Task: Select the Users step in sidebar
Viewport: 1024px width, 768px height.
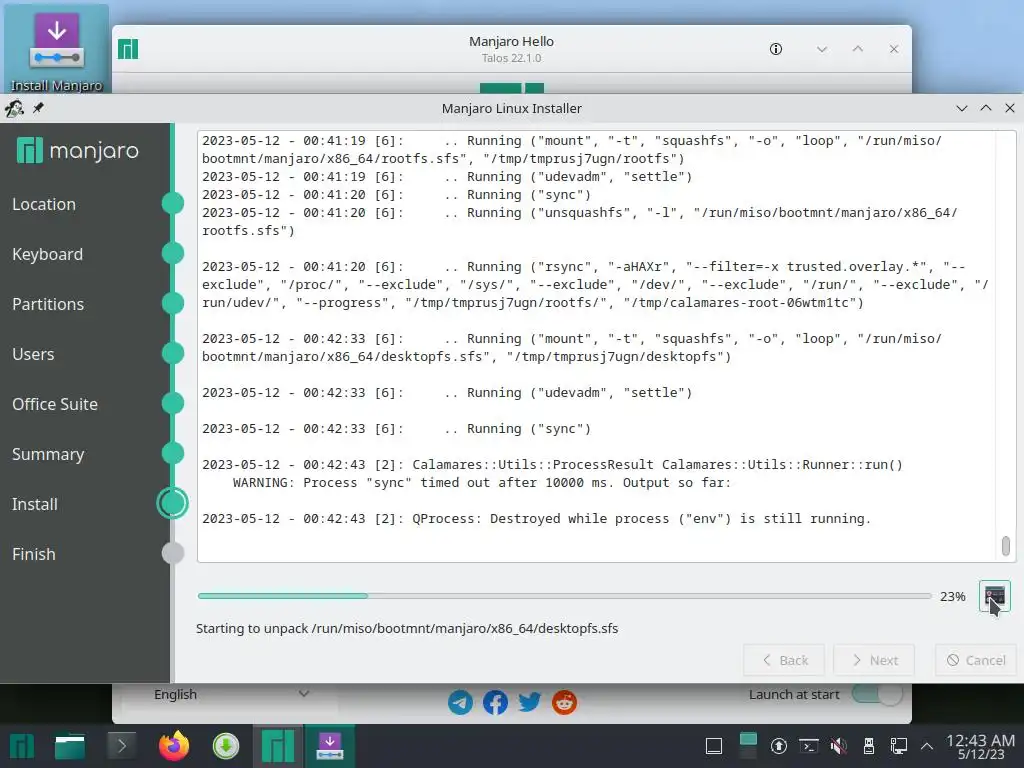Action: point(33,354)
